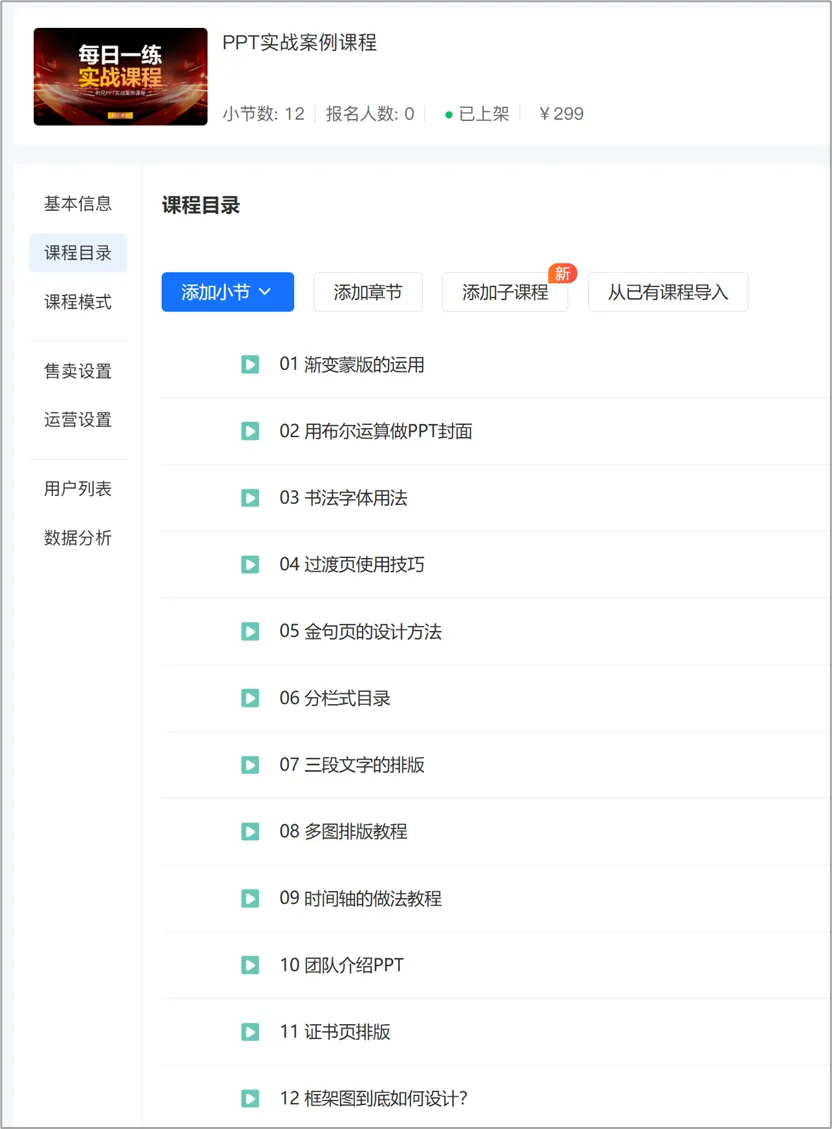Click the video icon for lesson 01 渐变蒙版的运用
The height and width of the screenshot is (1129, 832).
point(250,364)
